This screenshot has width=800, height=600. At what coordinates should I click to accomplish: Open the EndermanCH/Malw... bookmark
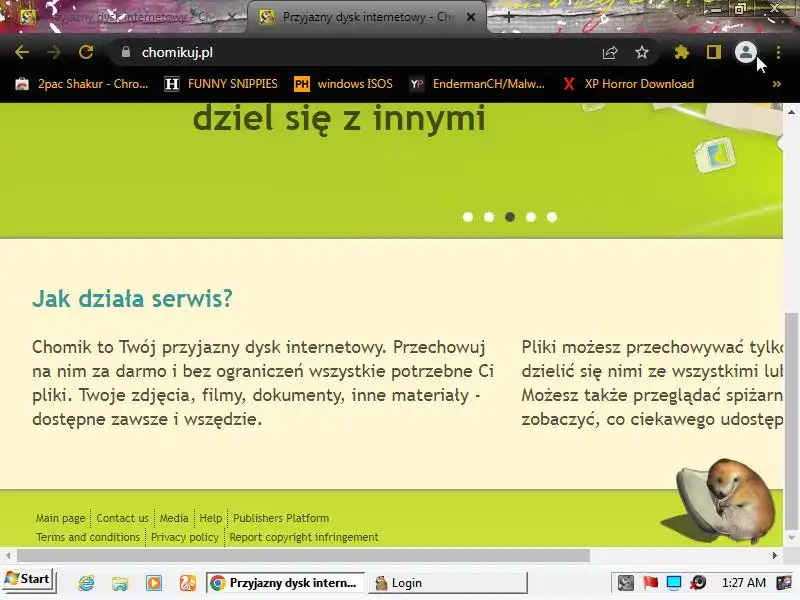pos(478,84)
